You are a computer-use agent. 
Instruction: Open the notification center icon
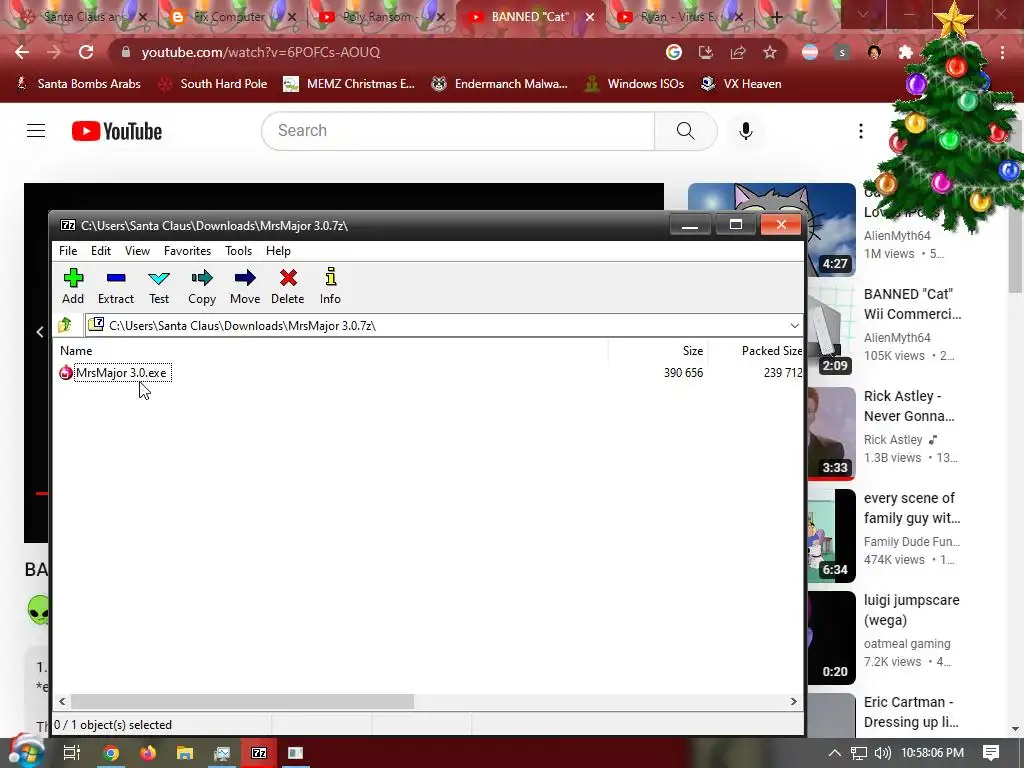[x=991, y=753]
